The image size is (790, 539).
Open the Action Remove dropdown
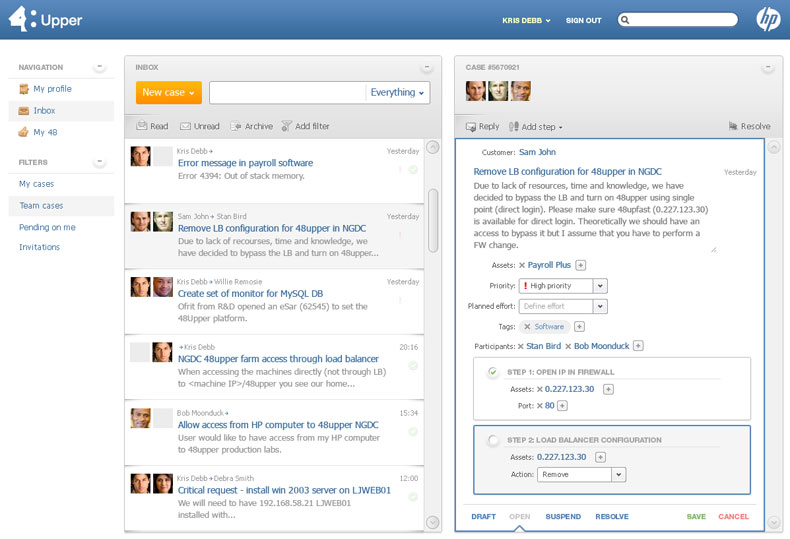pos(619,475)
